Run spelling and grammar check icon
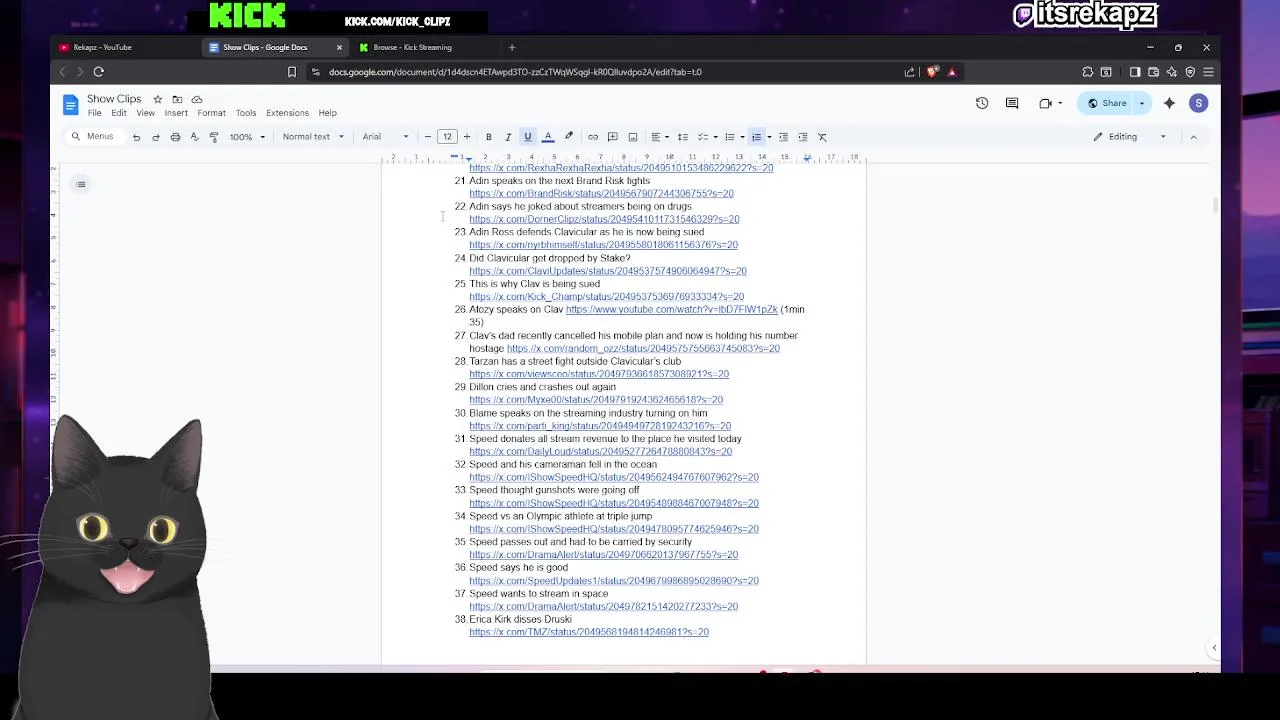The width and height of the screenshot is (1280, 720). [x=194, y=137]
